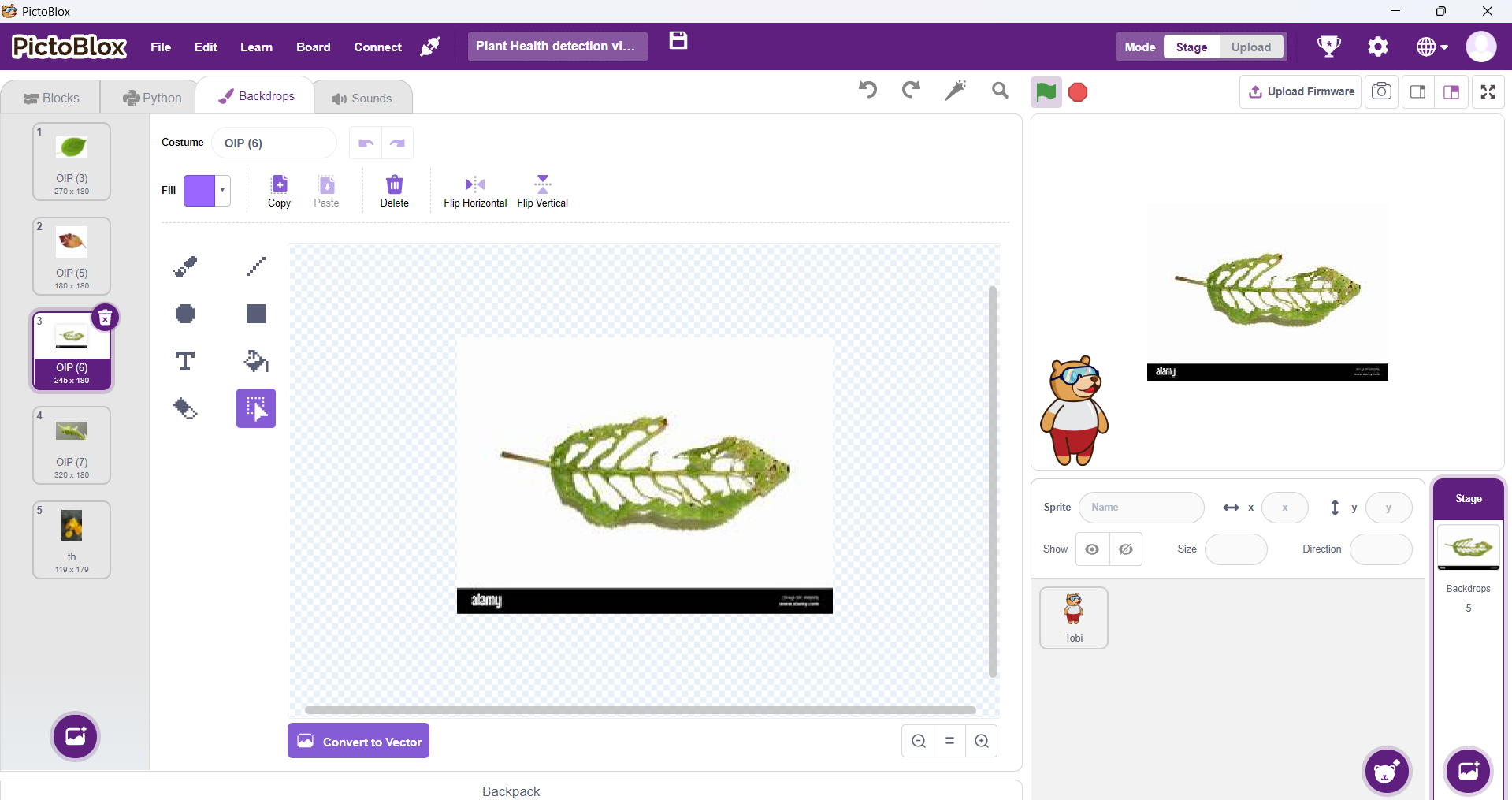Click the green flag to run

click(x=1046, y=92)
